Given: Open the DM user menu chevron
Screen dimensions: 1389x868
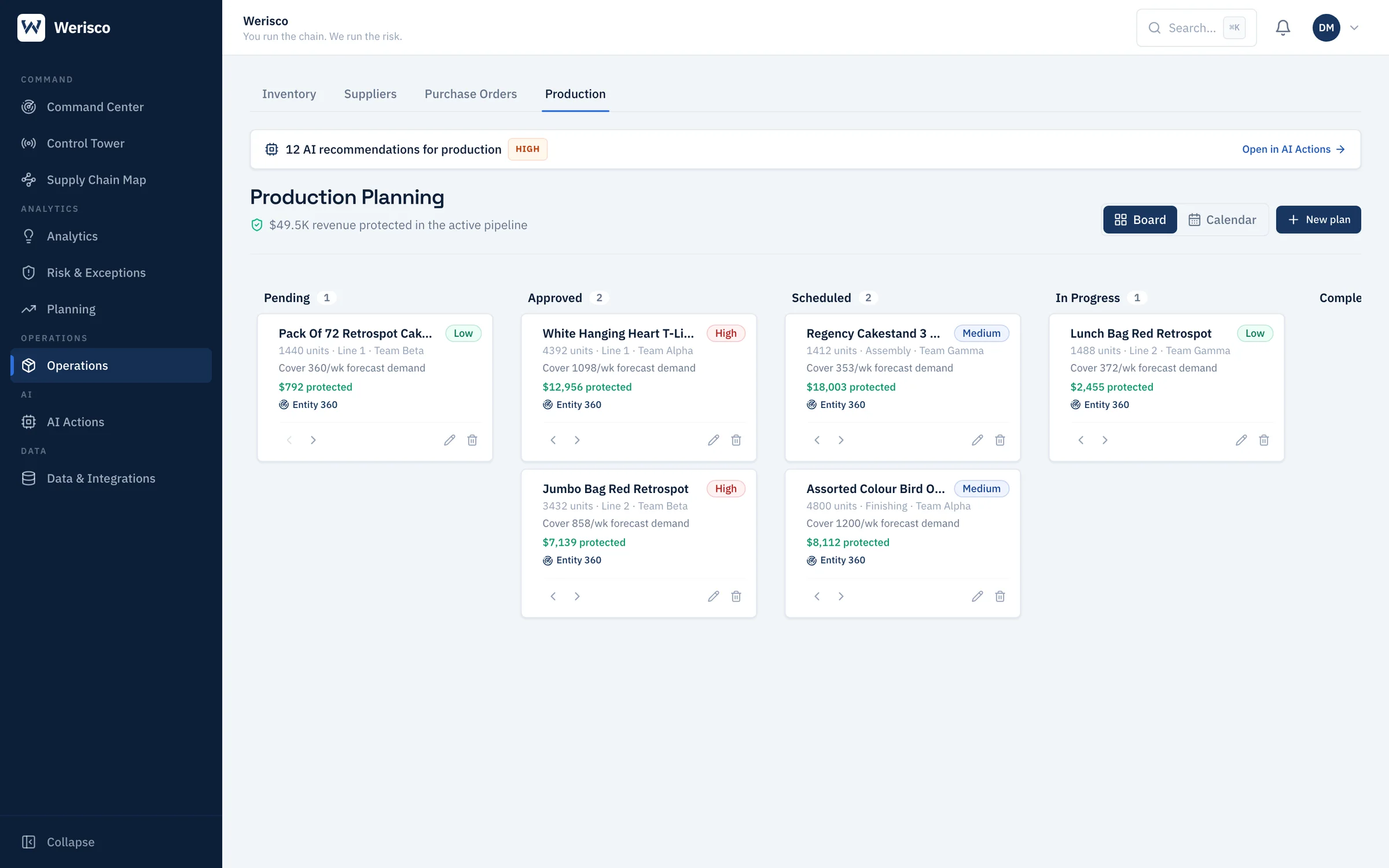Looking at the screenshot, I should (x=1354, y=28).
